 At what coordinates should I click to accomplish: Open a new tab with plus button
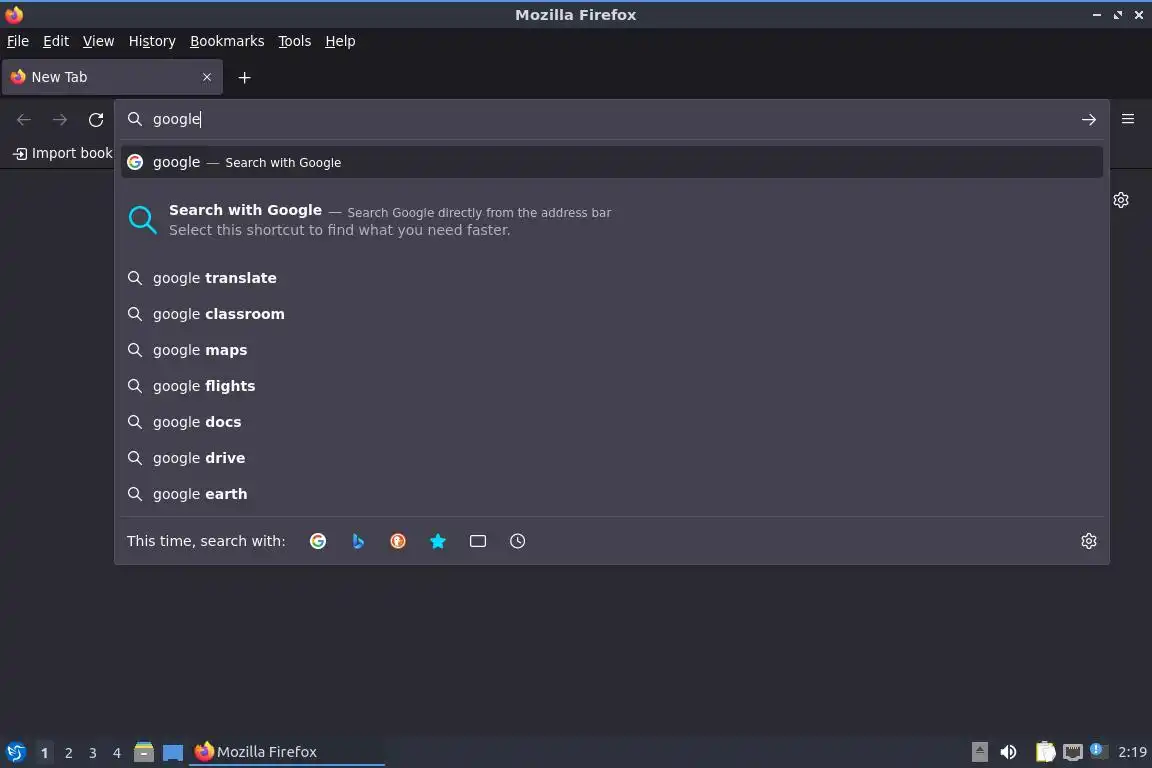click(245, 78)
